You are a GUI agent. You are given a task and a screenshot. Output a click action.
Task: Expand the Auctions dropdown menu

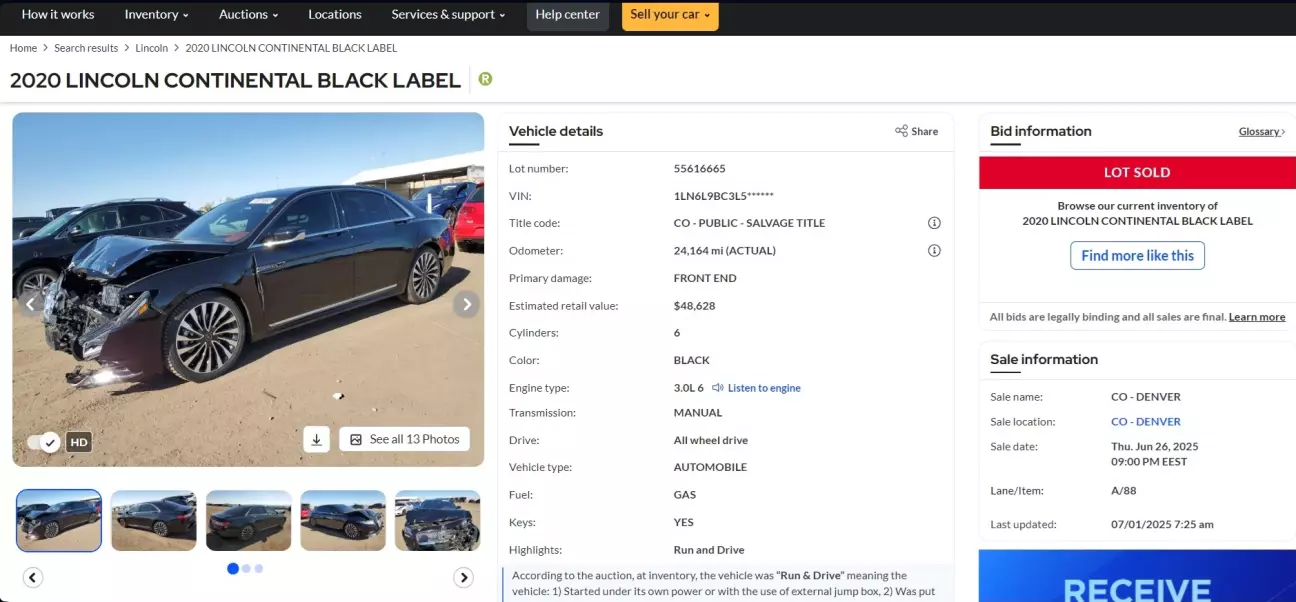[x=248, y=15]
